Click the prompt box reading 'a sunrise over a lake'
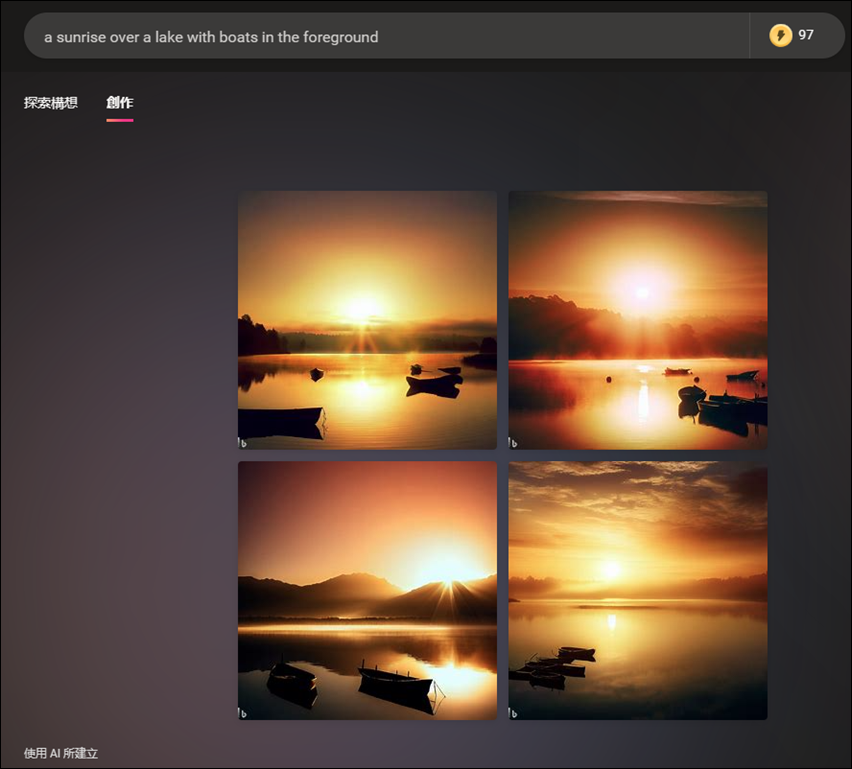 [x=386, y=36]
